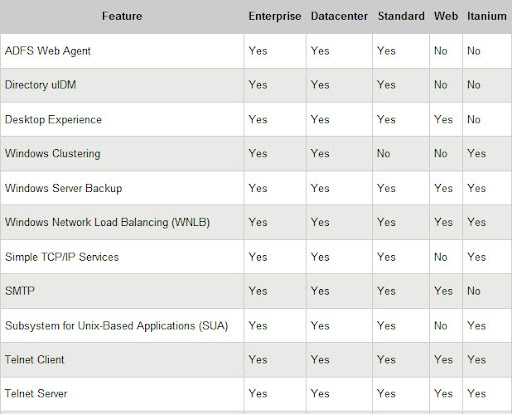Image resolution: width=512 pixels, height=414 pixels.
Task: Select the Windows Clustering row label
Action: tap(52, 154)
